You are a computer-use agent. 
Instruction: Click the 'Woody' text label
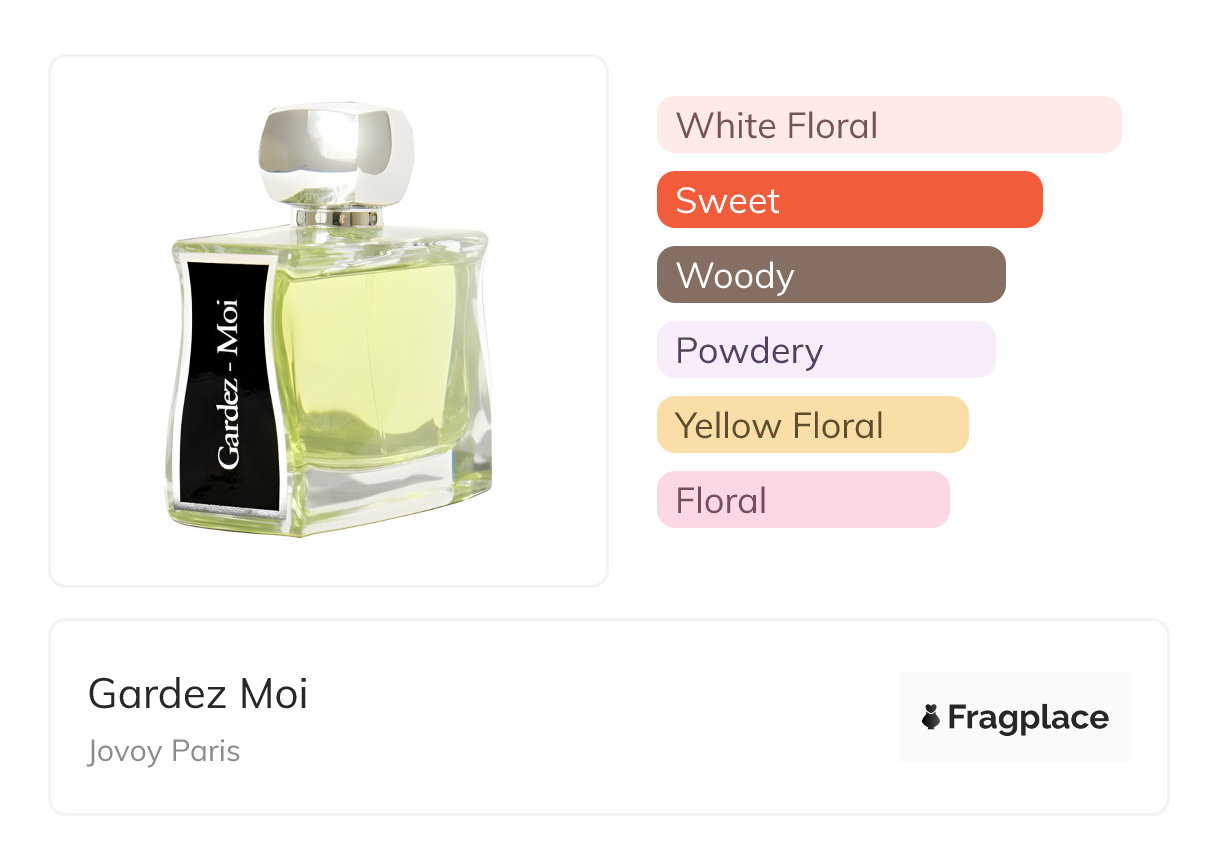pos(735,275)
